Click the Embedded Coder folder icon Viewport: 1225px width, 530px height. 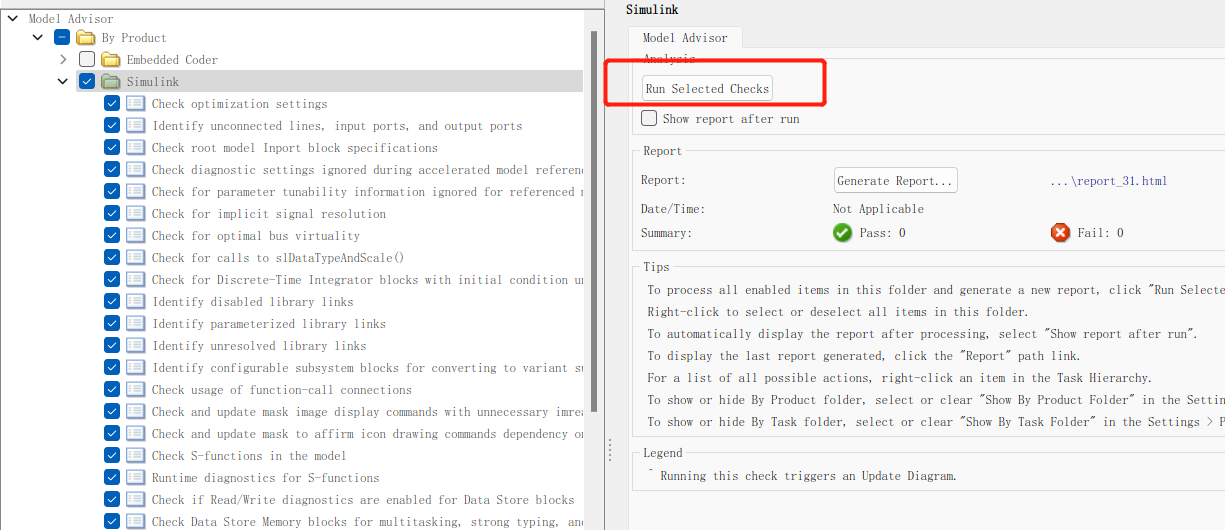click(110, 60)
